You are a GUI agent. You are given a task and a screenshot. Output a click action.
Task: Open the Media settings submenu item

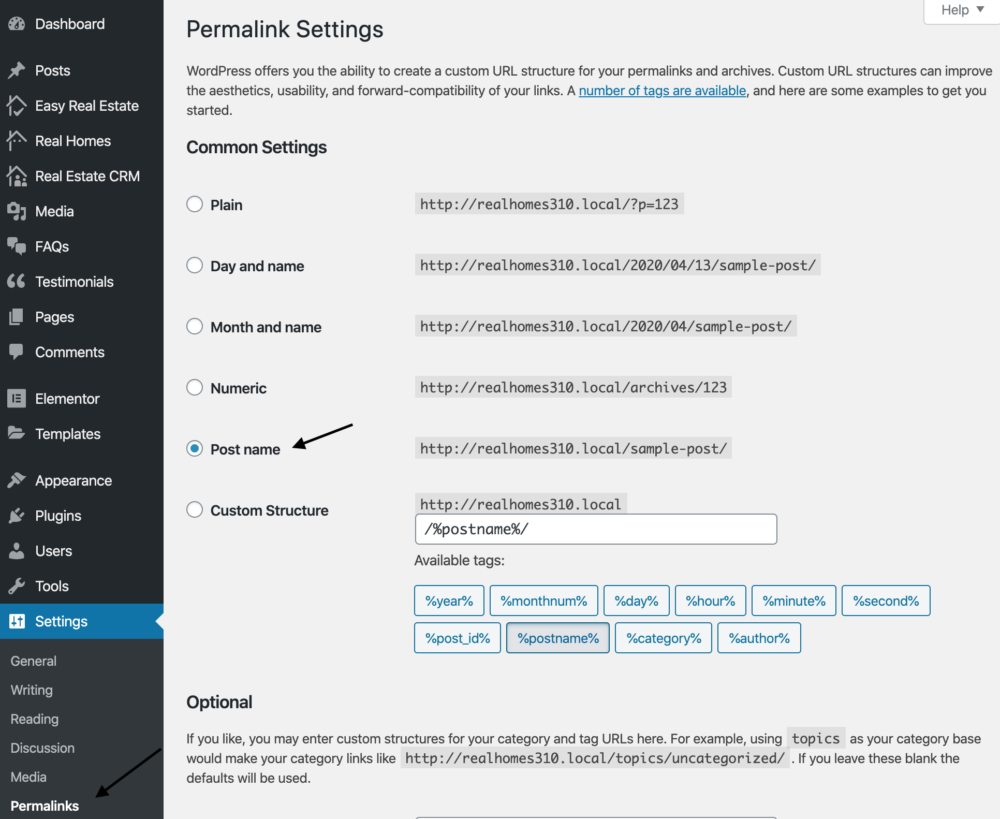click(28, 777)
